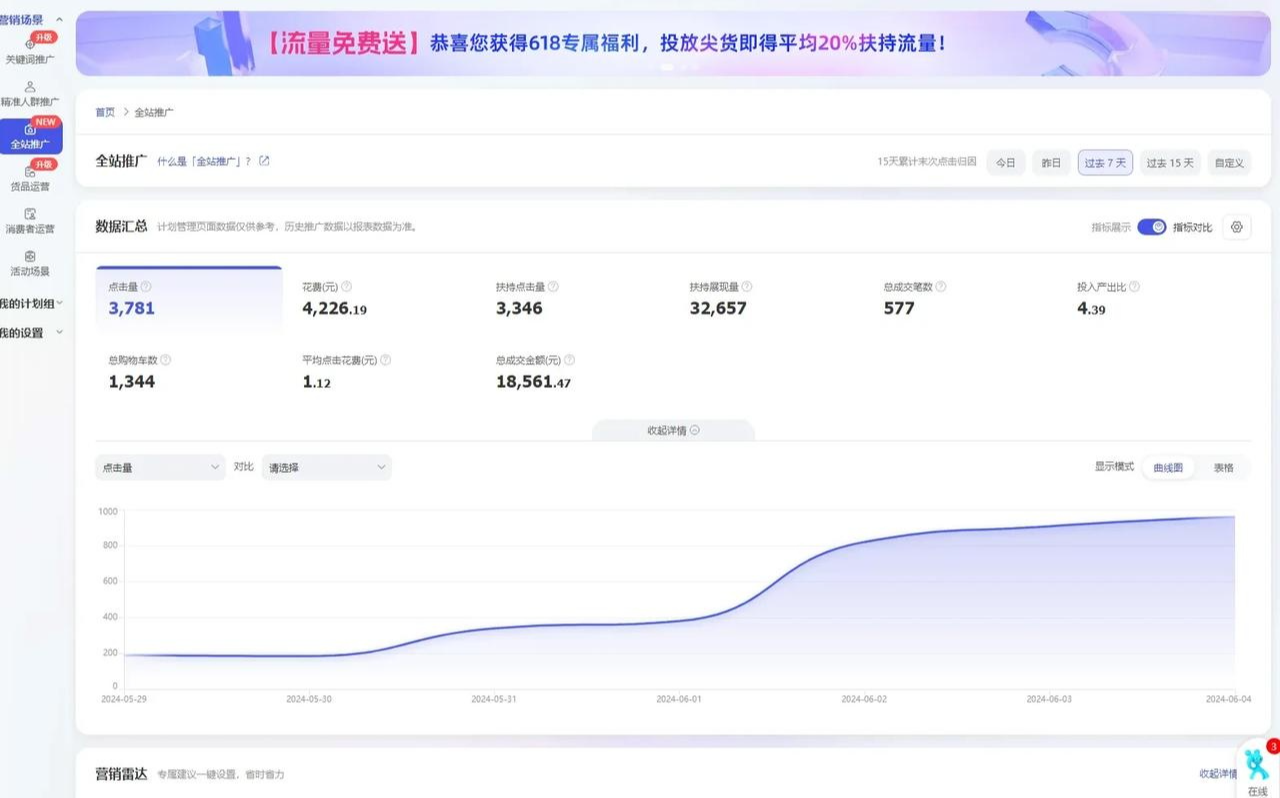
Task: Toggle the 指标对比 switch
Action: click(1152, 227)
